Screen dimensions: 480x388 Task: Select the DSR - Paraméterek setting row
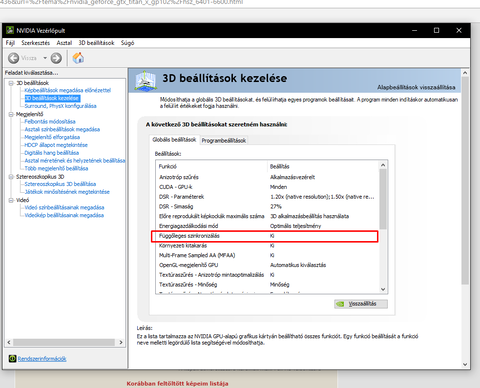pyautogui.click(x=267, y=197)
